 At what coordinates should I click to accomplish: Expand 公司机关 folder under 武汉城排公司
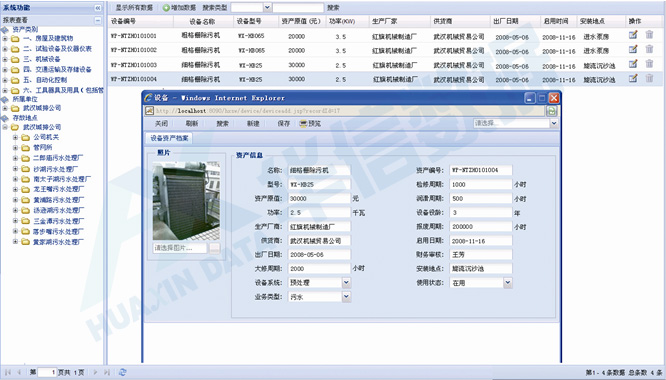15,137
